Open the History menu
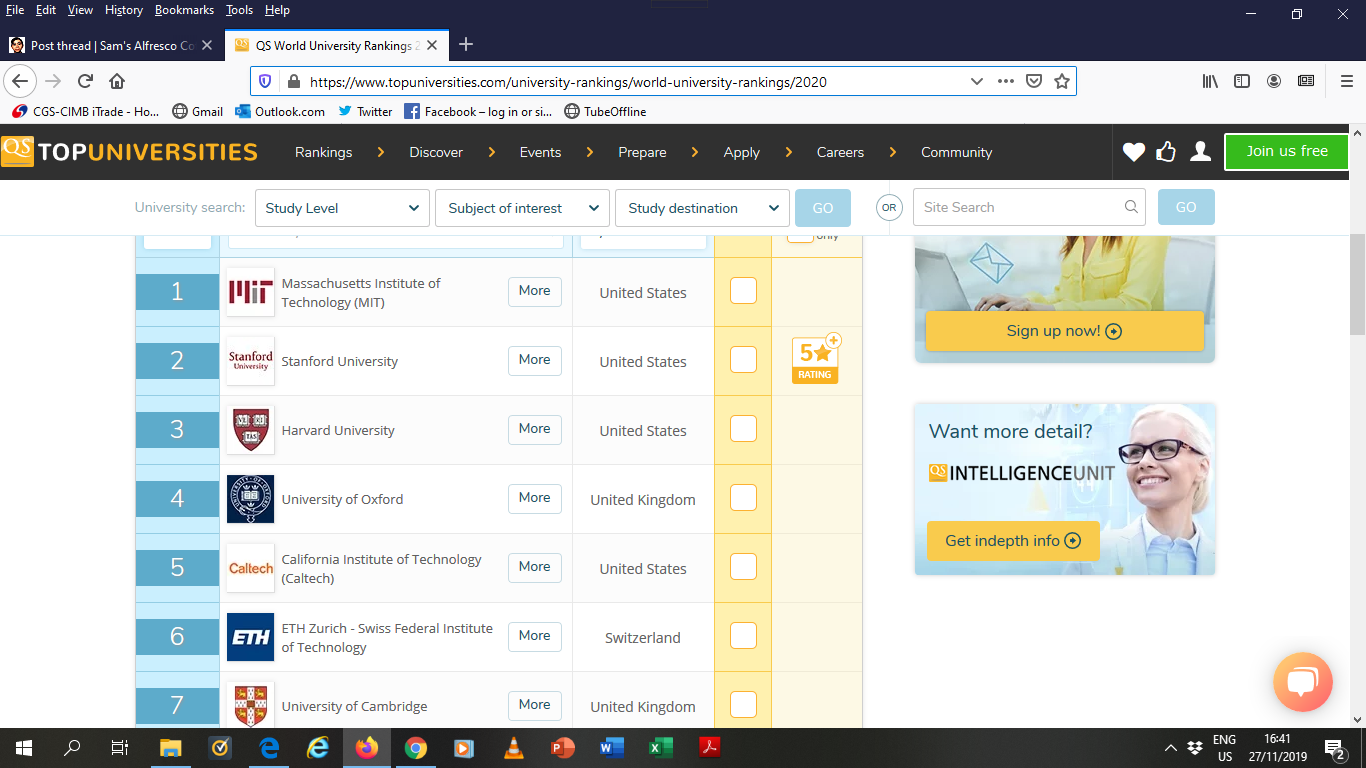1366x768 pixels. click(124, 10)
